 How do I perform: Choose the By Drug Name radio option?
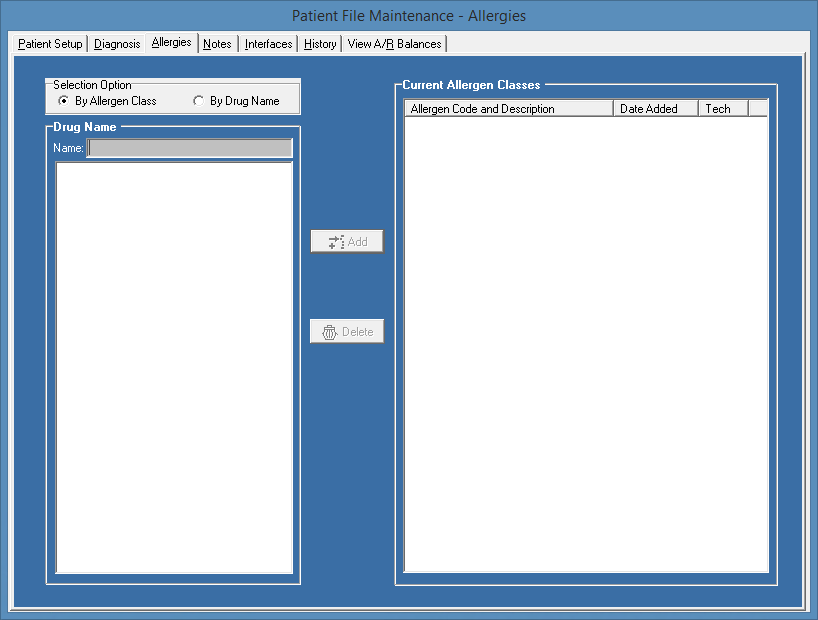point(199,101)
